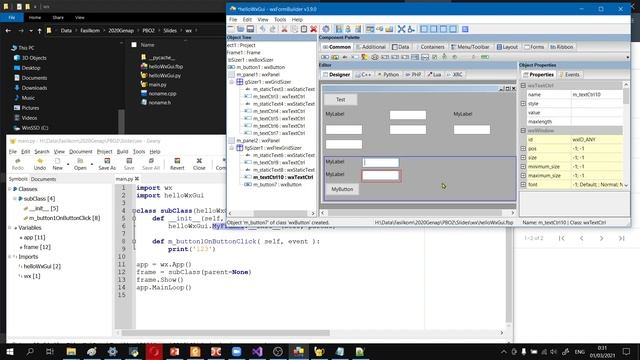The height and width of the screenshot is (360, 640).
Task: Save project icon in wxFormBuilder toolbar
Action: pos(250,29)
